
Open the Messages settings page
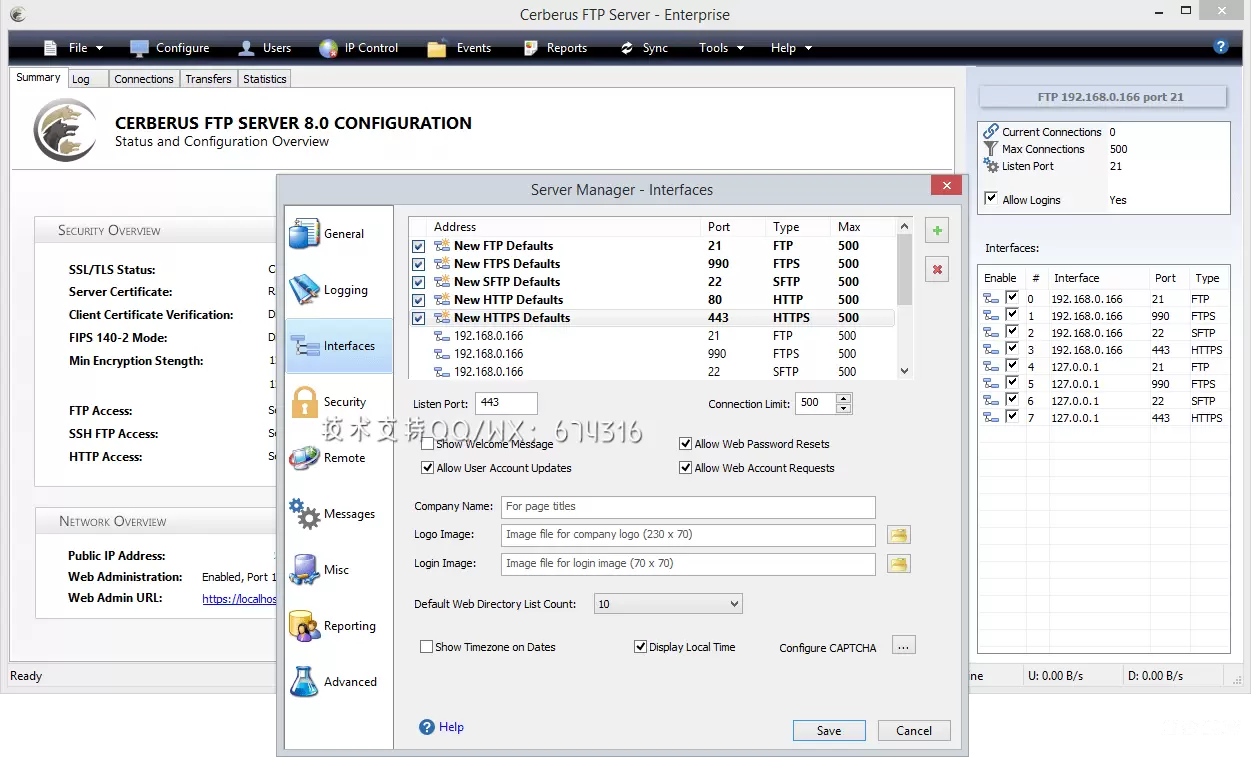click(x=339, y=514)
